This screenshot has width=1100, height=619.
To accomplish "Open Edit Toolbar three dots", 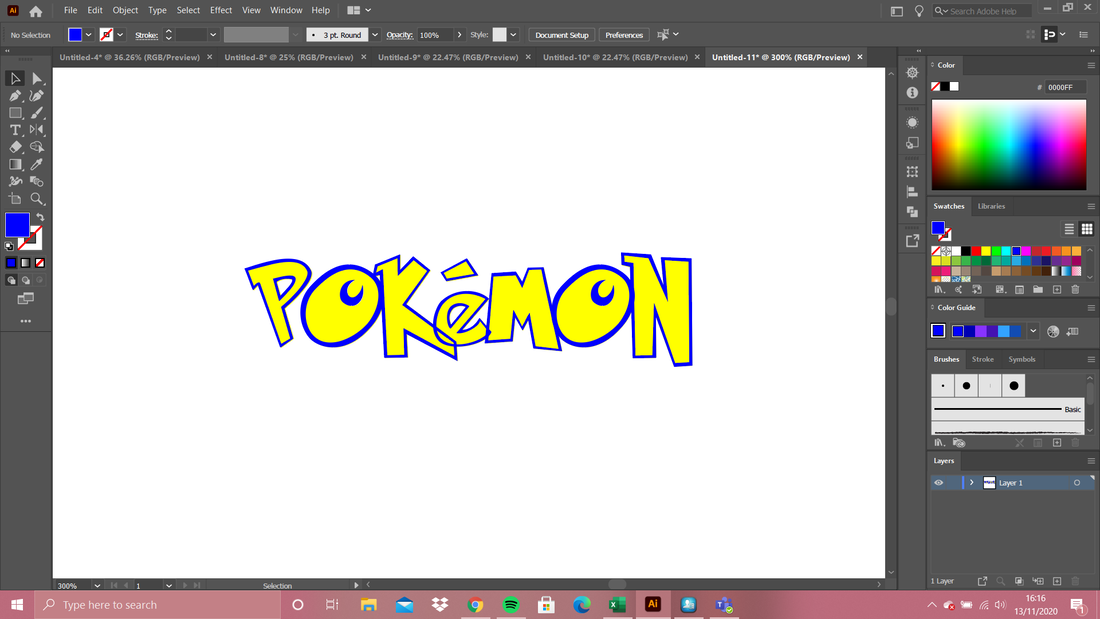I will (26, 321).
